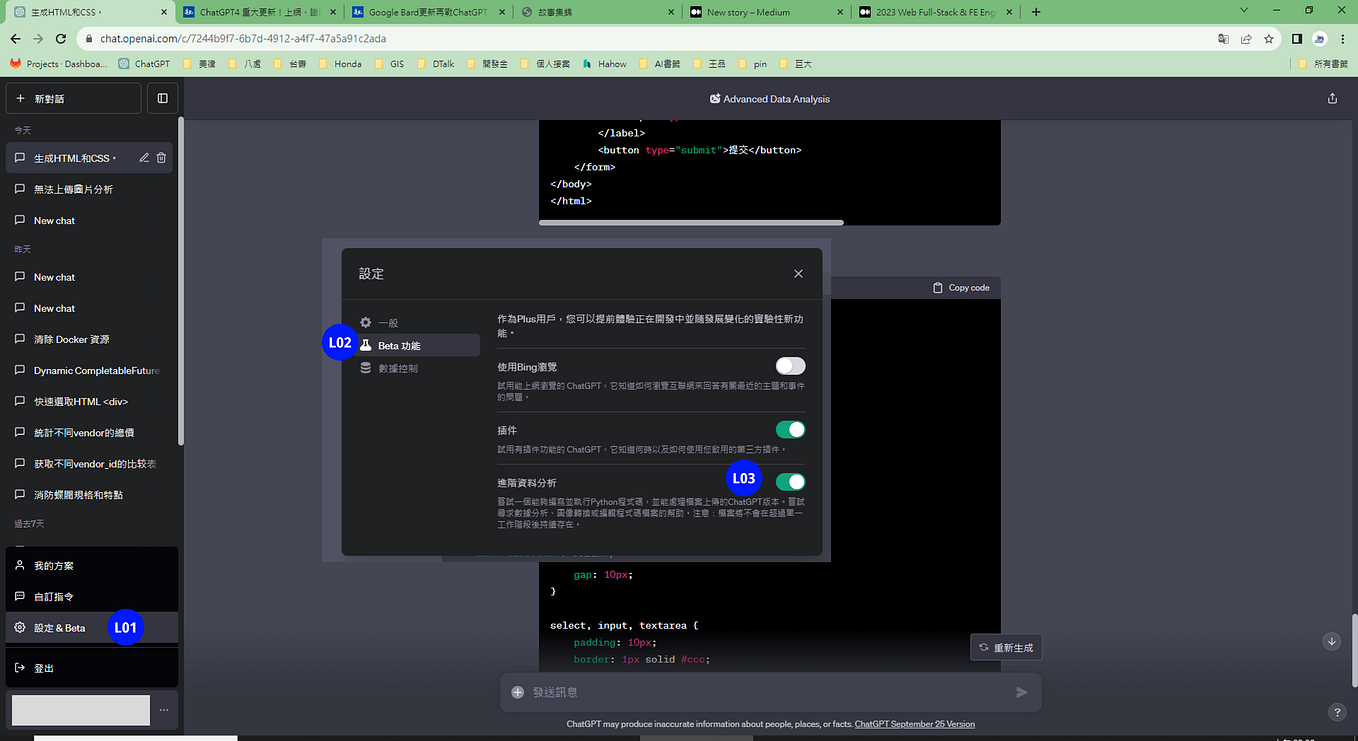
Task: Click the scroll-to-bottom arrow button
Action: (1331, 642)
